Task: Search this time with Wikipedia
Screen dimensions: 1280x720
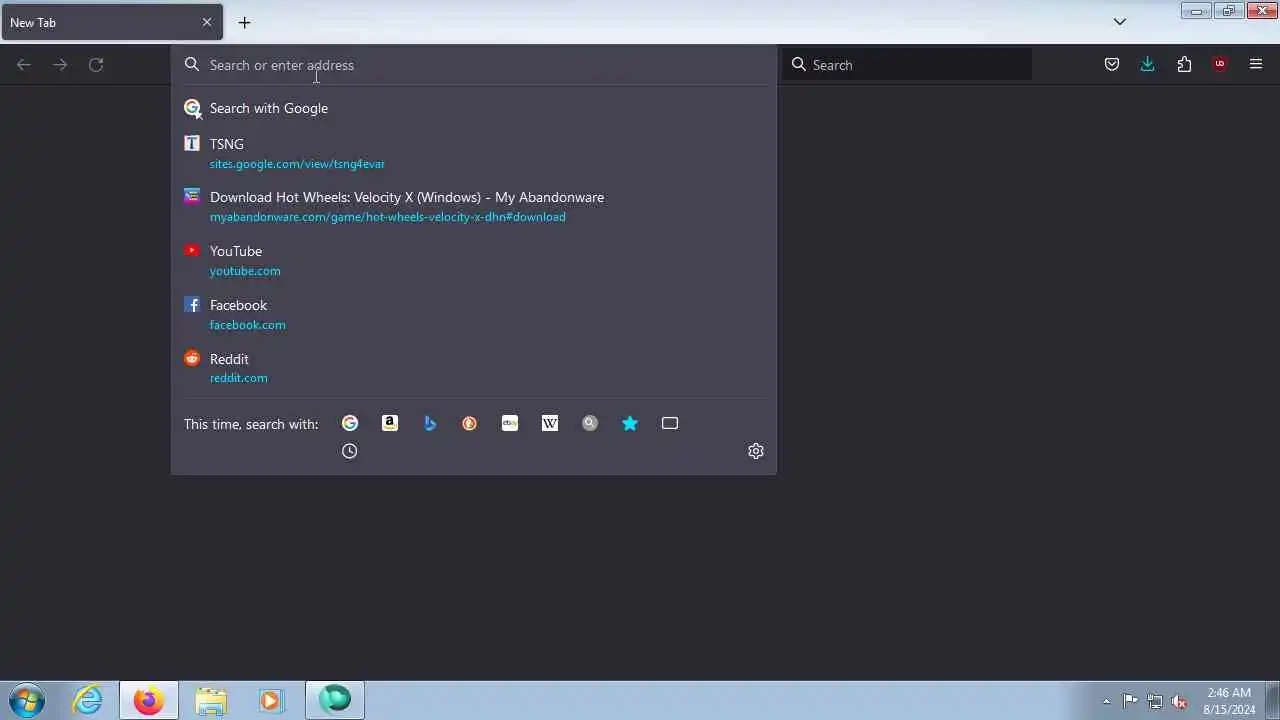Action: pyautogui.click(x=550, y=423)
